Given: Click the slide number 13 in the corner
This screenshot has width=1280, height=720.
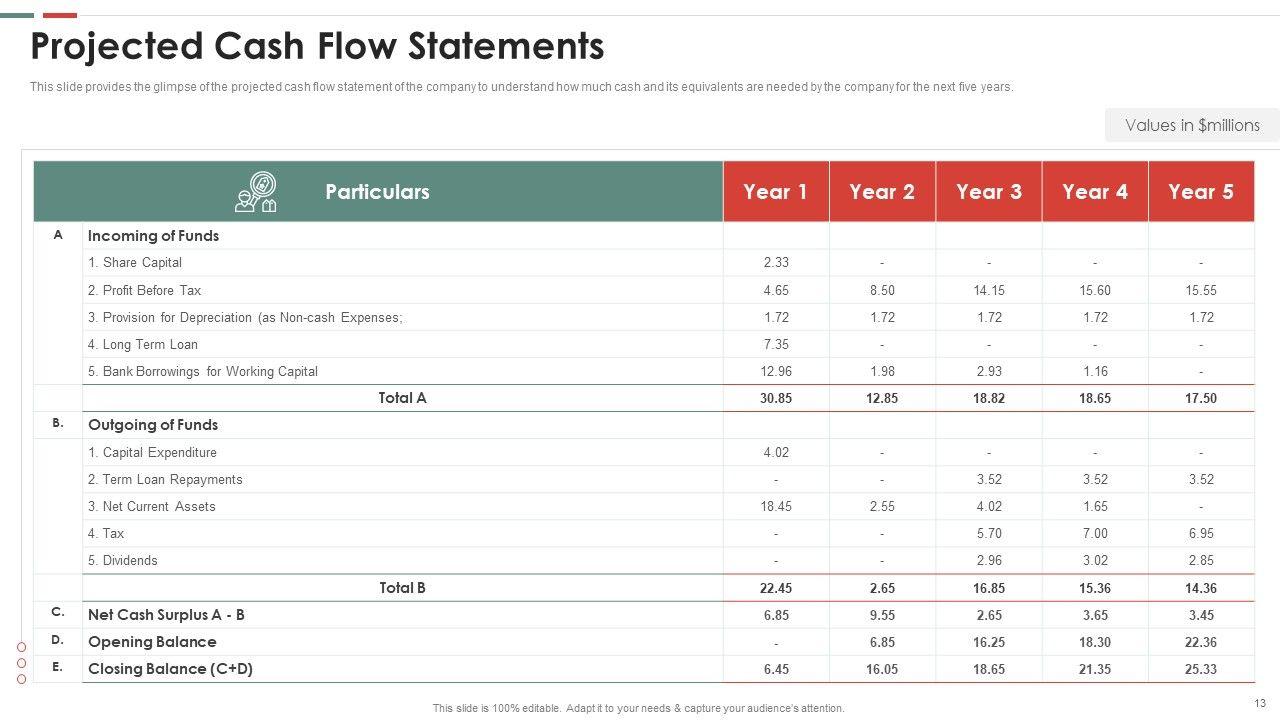Looking at the screenshot, I should (1259, 703).
